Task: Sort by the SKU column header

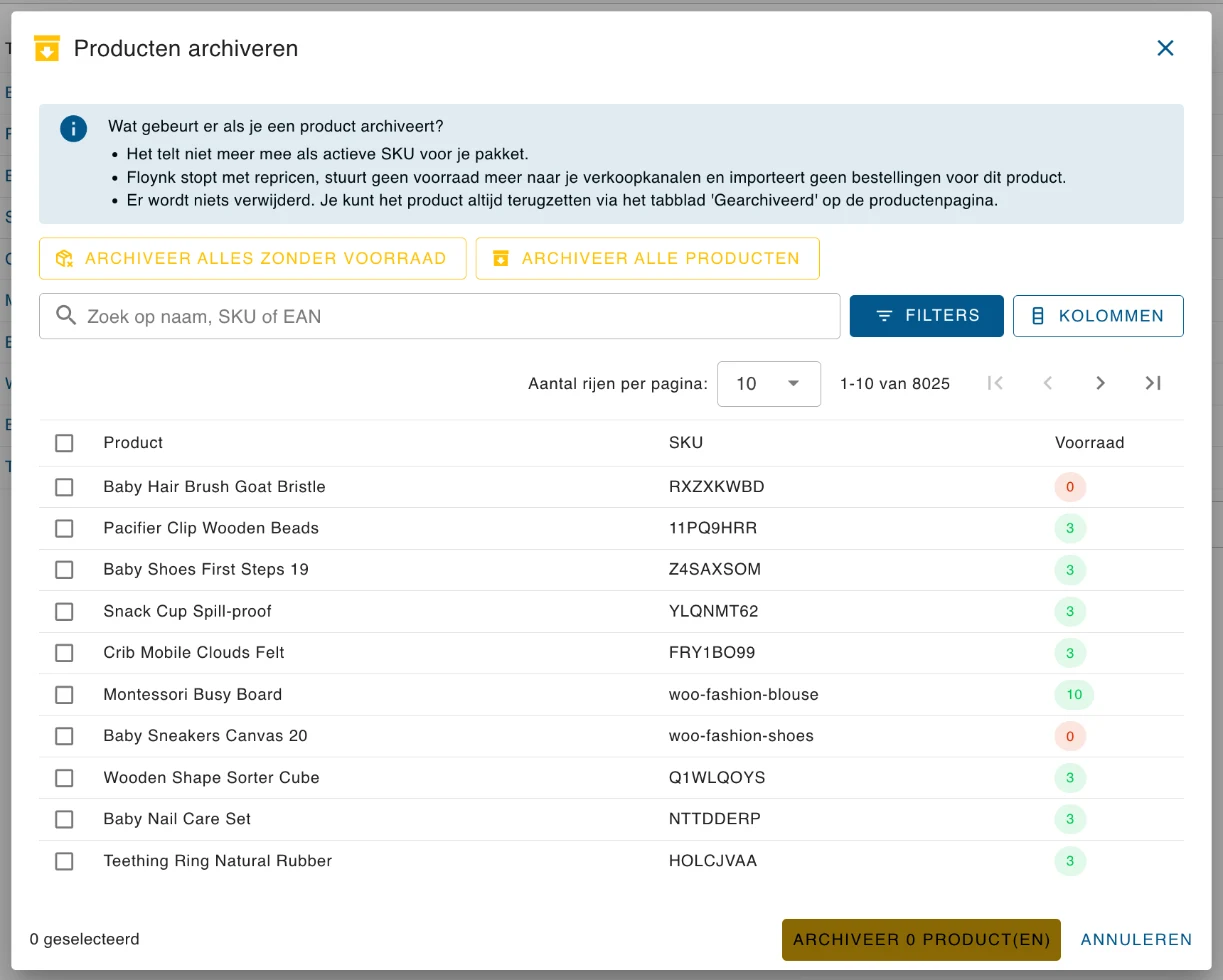Action: coord(686,443)
